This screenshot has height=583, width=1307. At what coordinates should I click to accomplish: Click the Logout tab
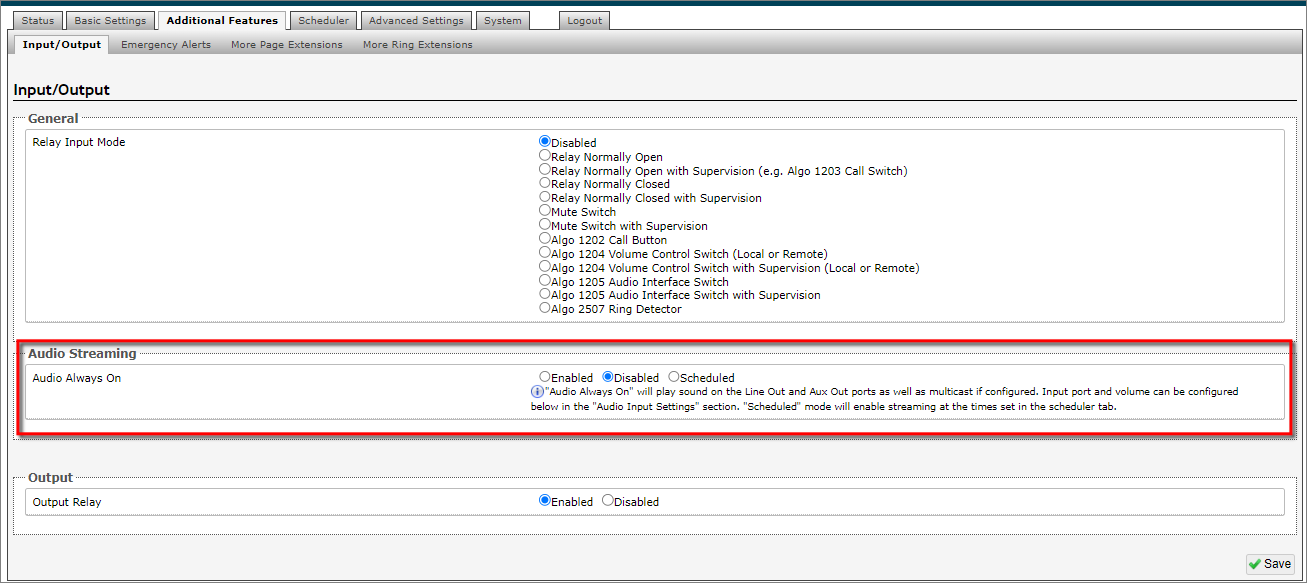[x=584, y=21]
